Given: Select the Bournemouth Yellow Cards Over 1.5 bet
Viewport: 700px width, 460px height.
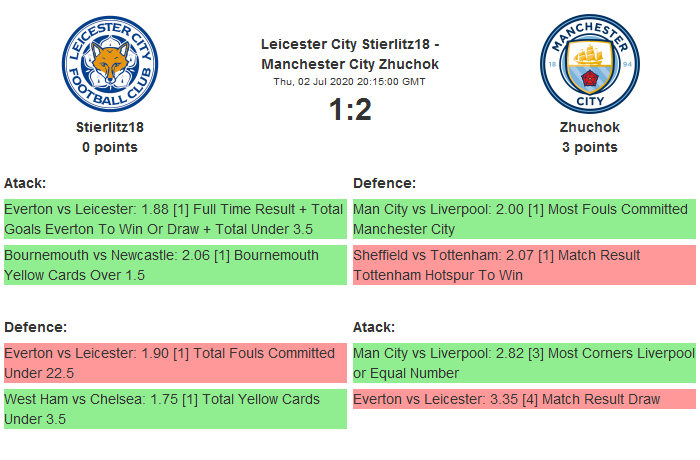Looking at the screenshot, I should 175,265.
